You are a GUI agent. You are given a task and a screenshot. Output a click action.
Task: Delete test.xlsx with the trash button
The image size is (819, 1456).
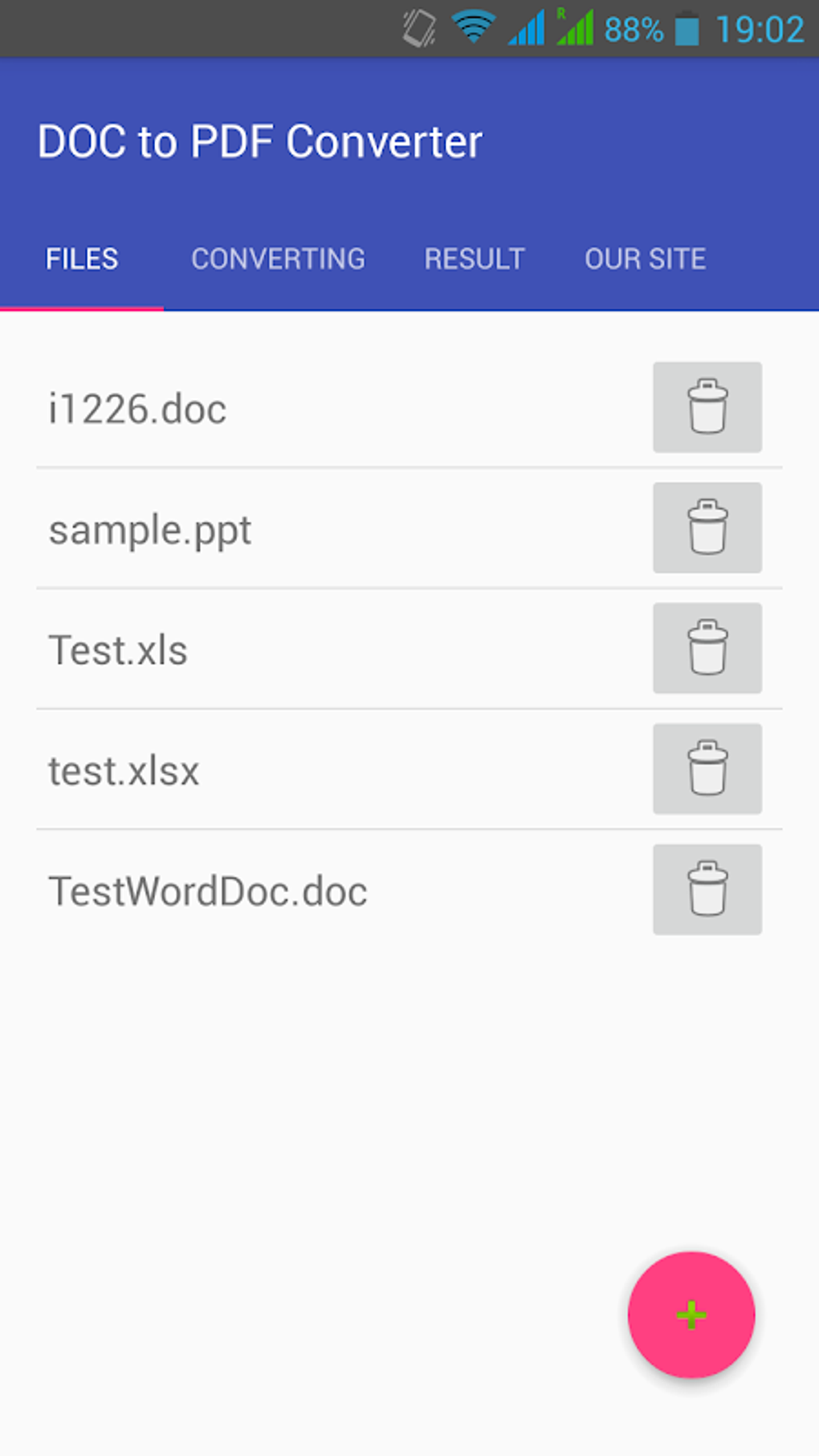tap(707, 769)
